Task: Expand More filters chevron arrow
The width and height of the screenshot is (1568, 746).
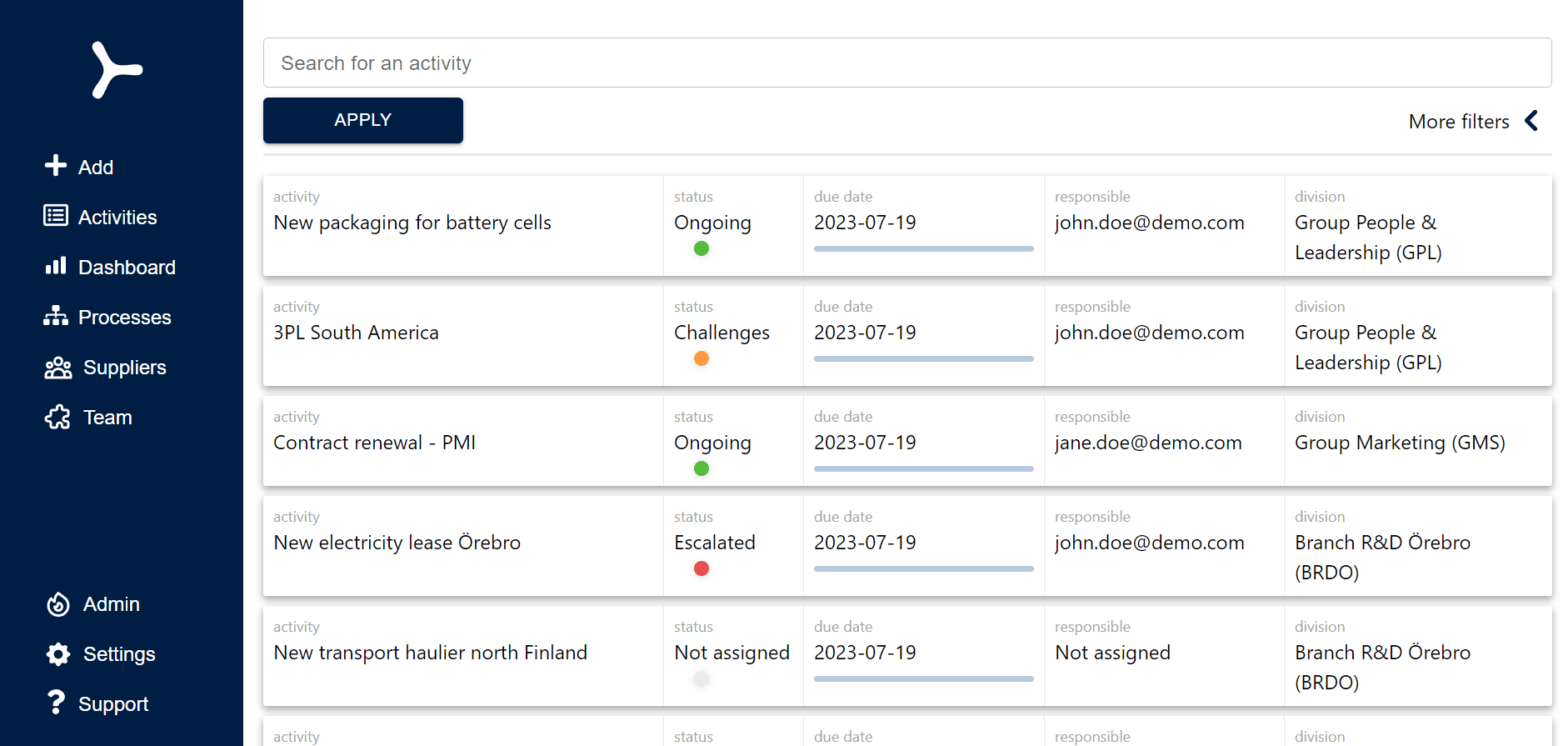Action: [x=1531, y=121]
